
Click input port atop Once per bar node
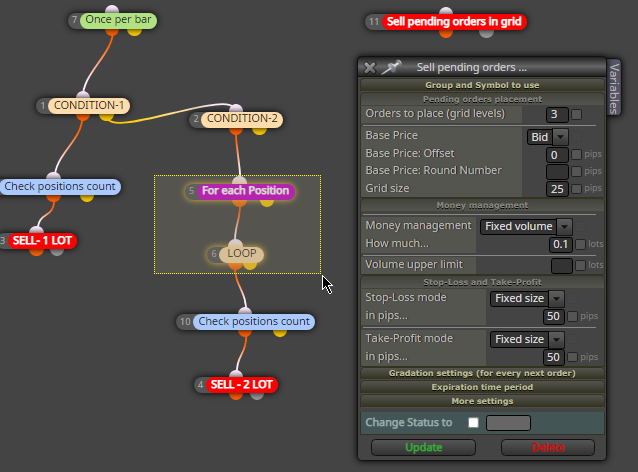[111, 9]
